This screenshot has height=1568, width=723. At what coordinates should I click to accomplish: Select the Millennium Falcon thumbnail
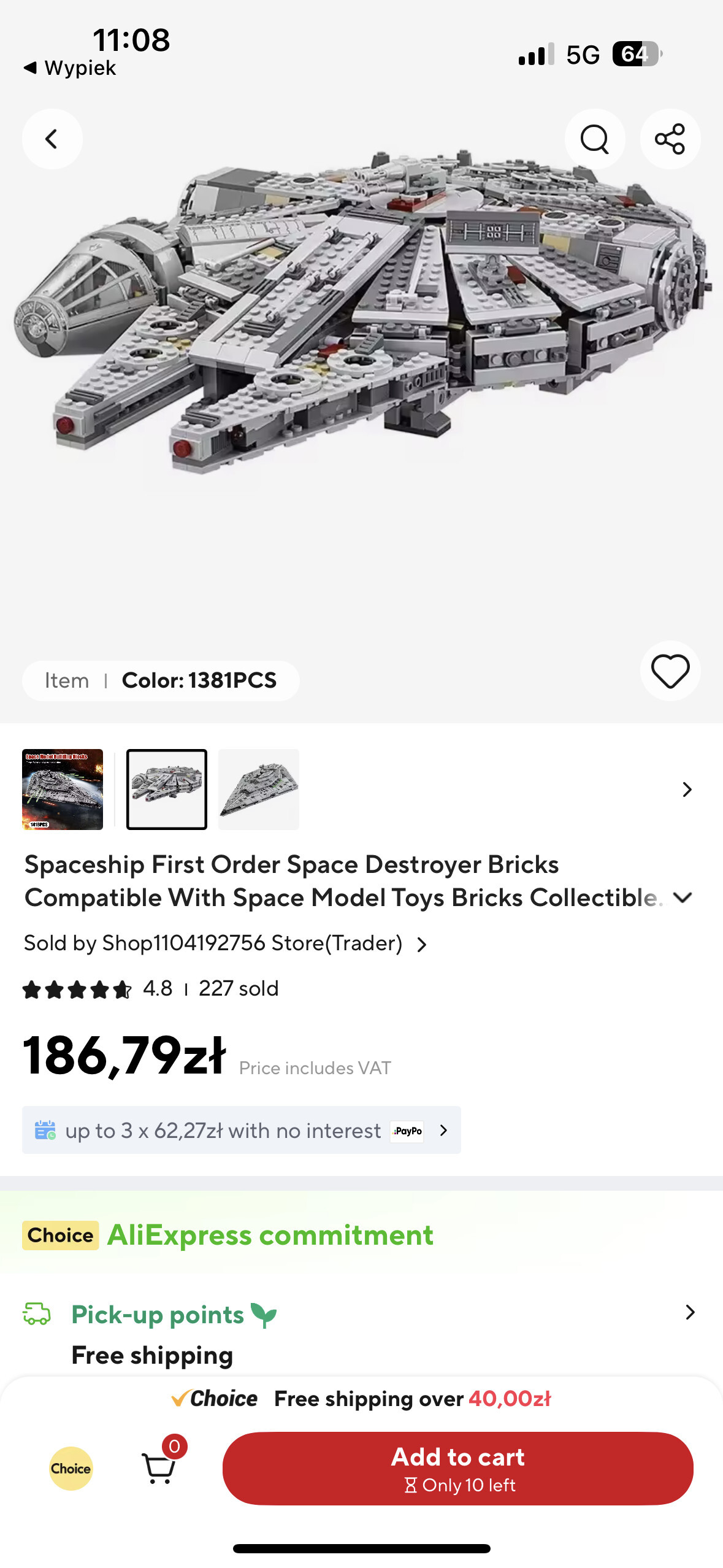(167, 789)
